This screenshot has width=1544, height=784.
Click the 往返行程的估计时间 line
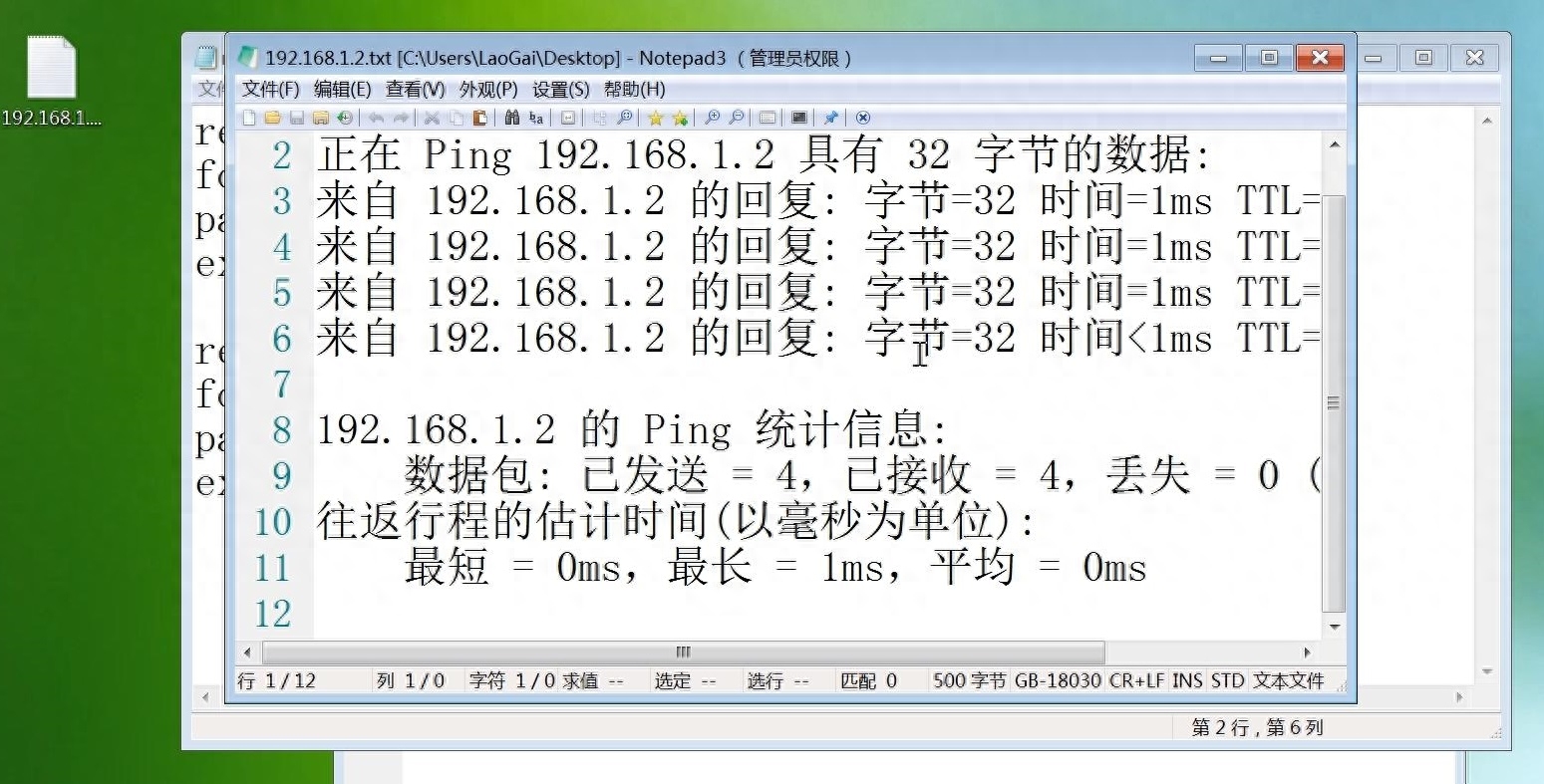click(677, 522)
